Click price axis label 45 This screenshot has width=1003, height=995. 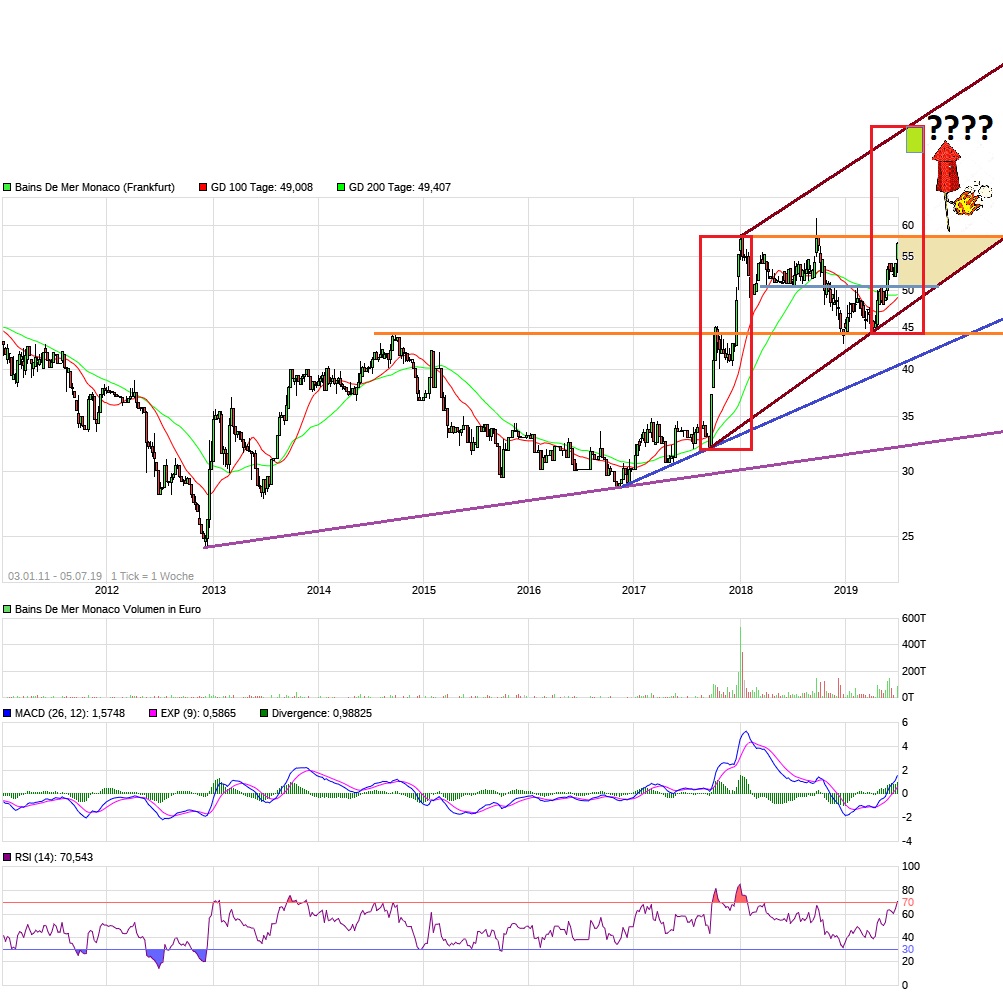(908, 328)
